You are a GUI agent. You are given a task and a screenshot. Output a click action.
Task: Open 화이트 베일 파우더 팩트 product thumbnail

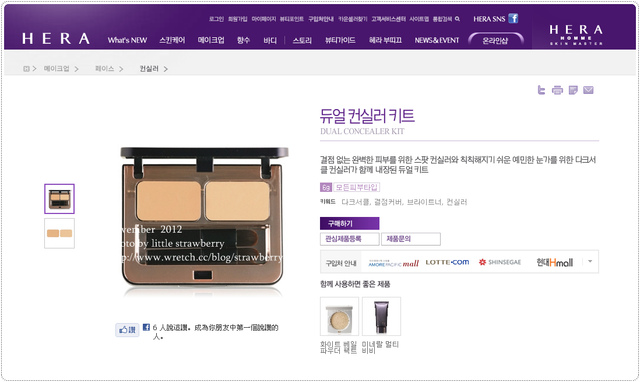pyautogui.click(x=339, y=316)
